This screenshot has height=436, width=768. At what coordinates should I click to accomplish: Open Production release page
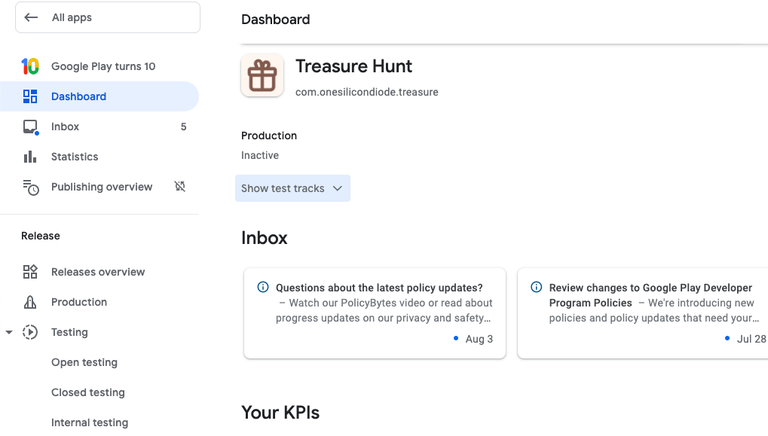99,302
